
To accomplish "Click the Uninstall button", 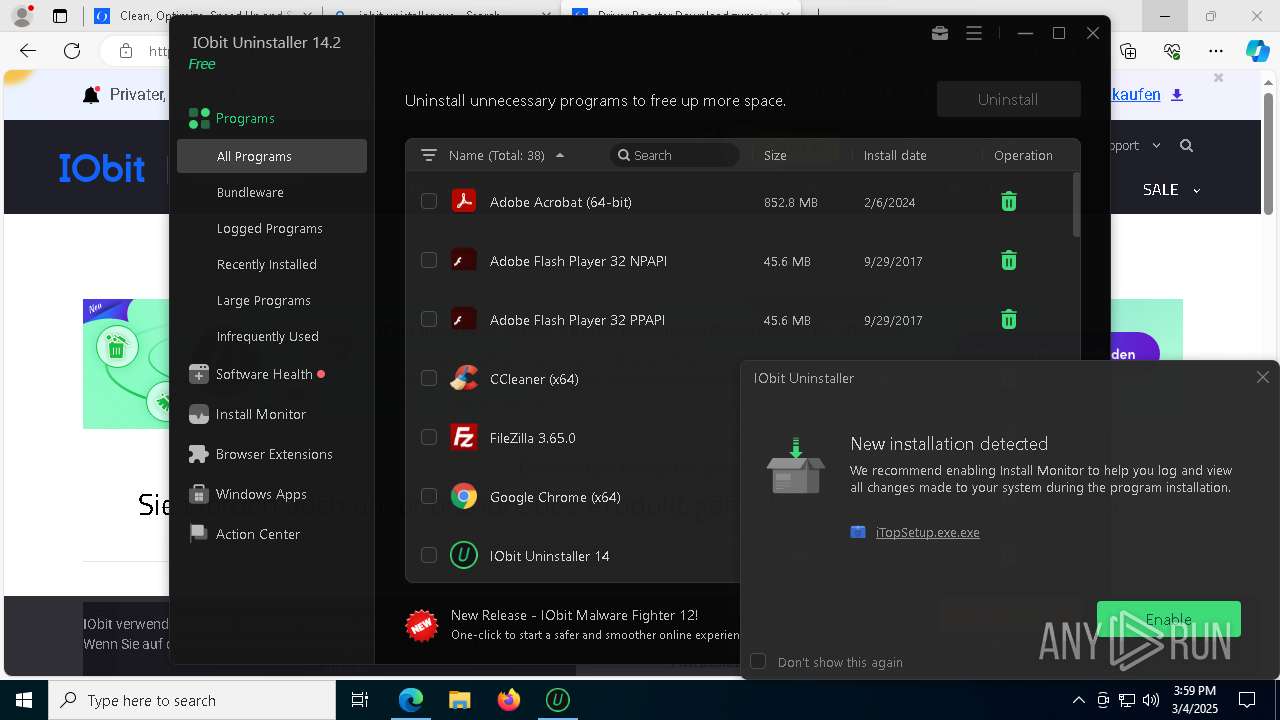I will click(1008, 99).
